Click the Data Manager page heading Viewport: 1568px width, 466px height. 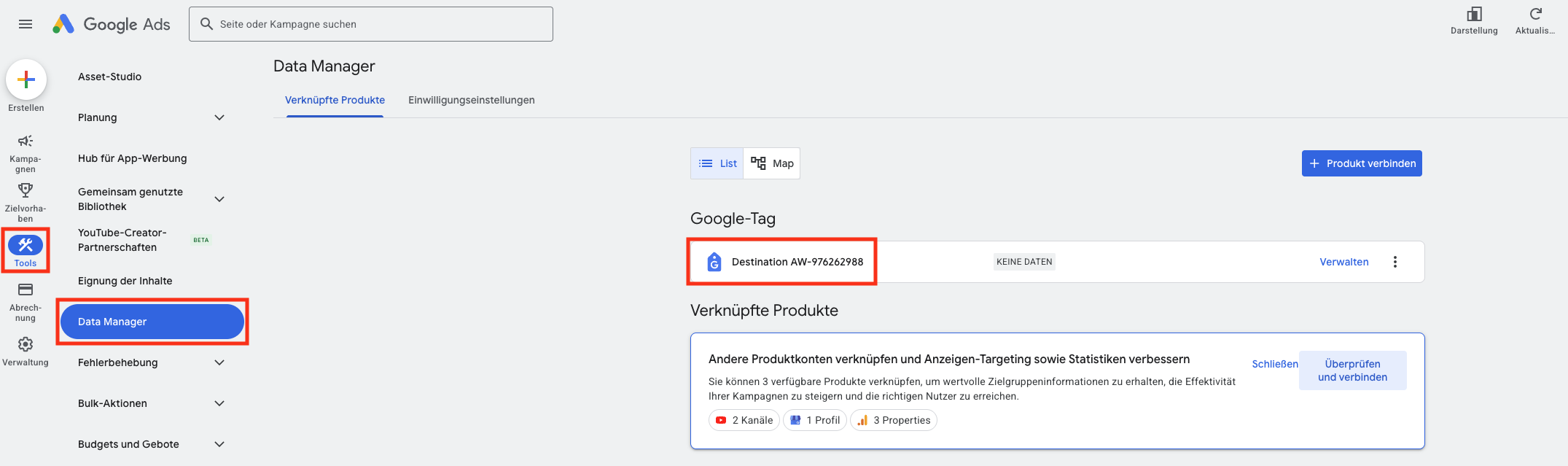coord(324,66)
